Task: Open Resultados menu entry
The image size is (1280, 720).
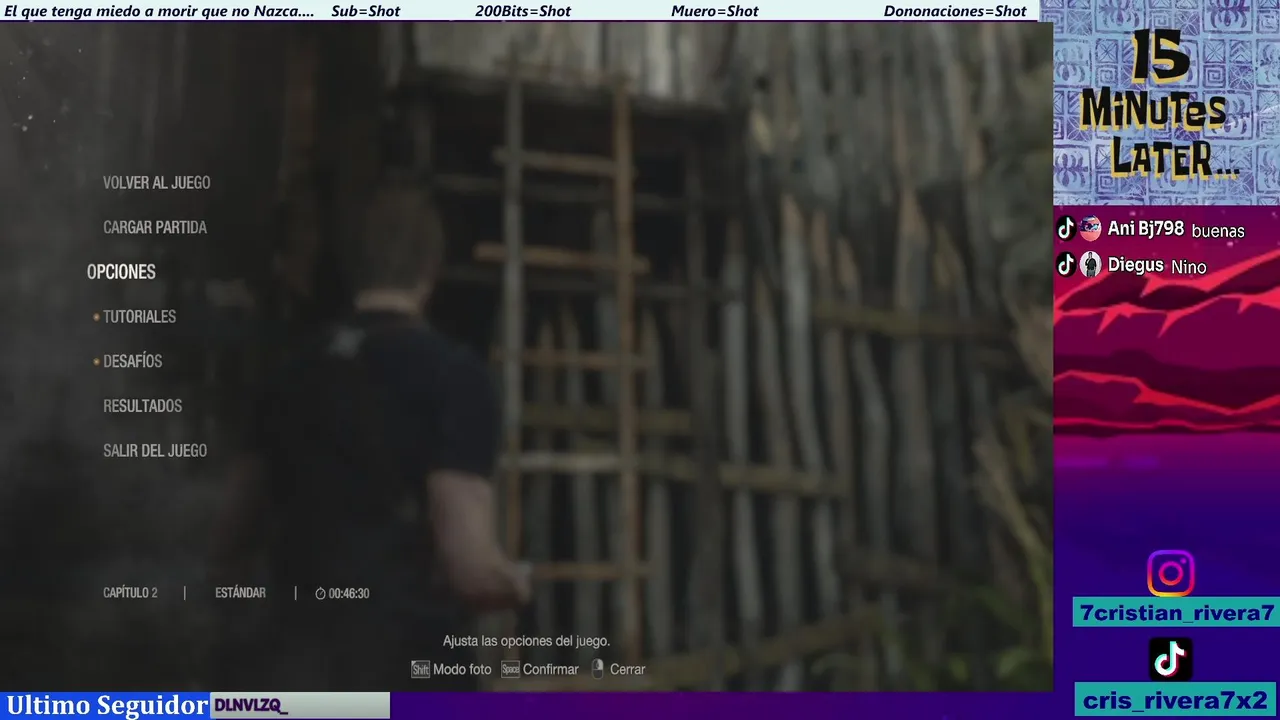Action: click(x=142, y=406)
